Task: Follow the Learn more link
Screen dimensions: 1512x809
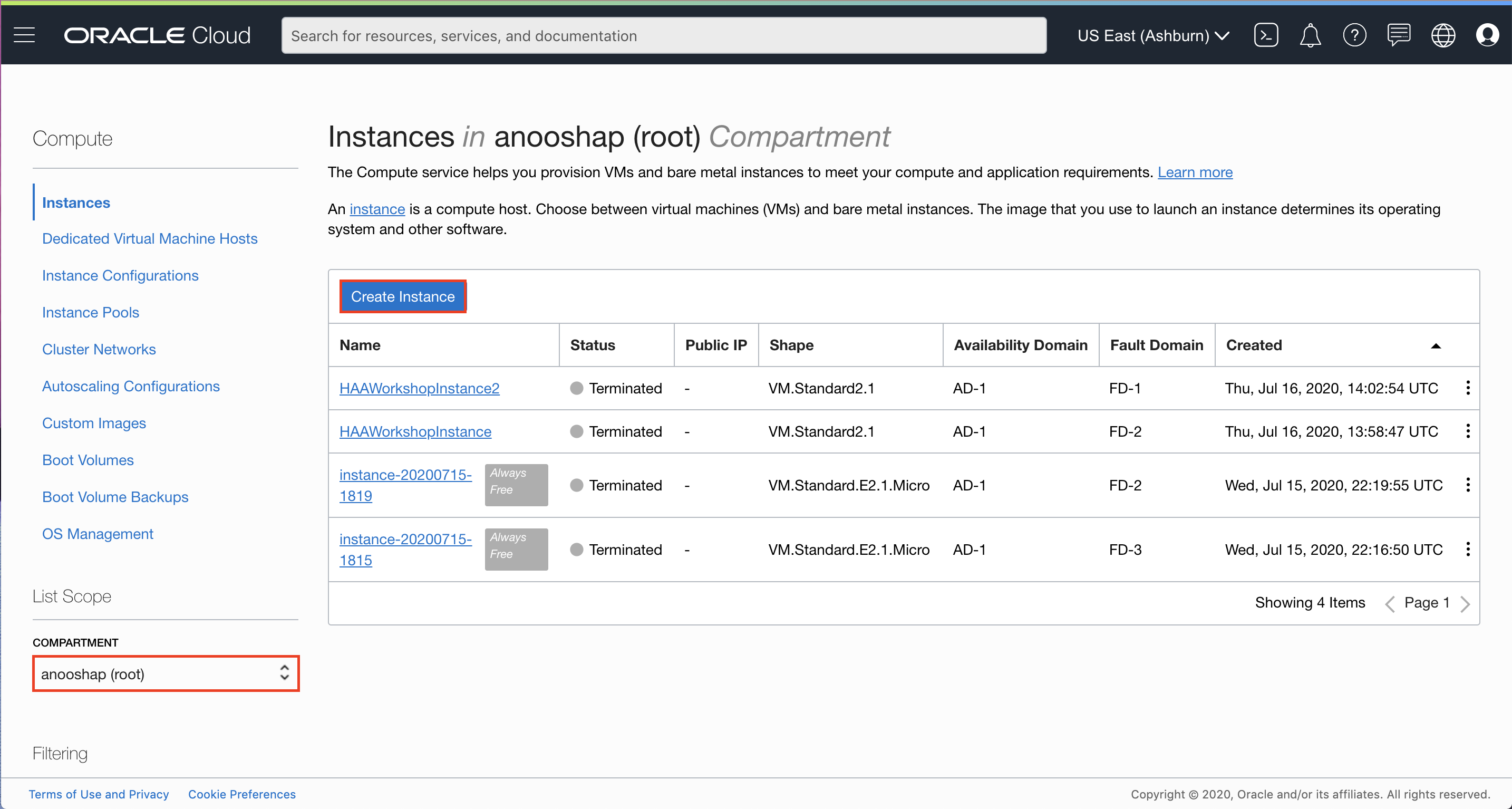Action: click(1195, 172)
